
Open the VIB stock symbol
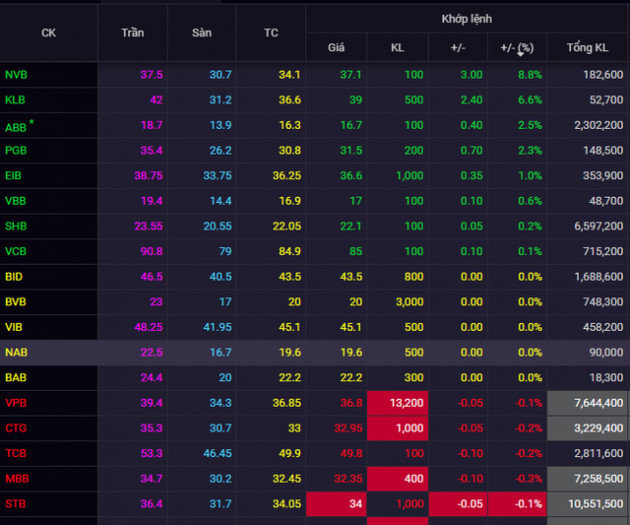[x=14, y=327]
